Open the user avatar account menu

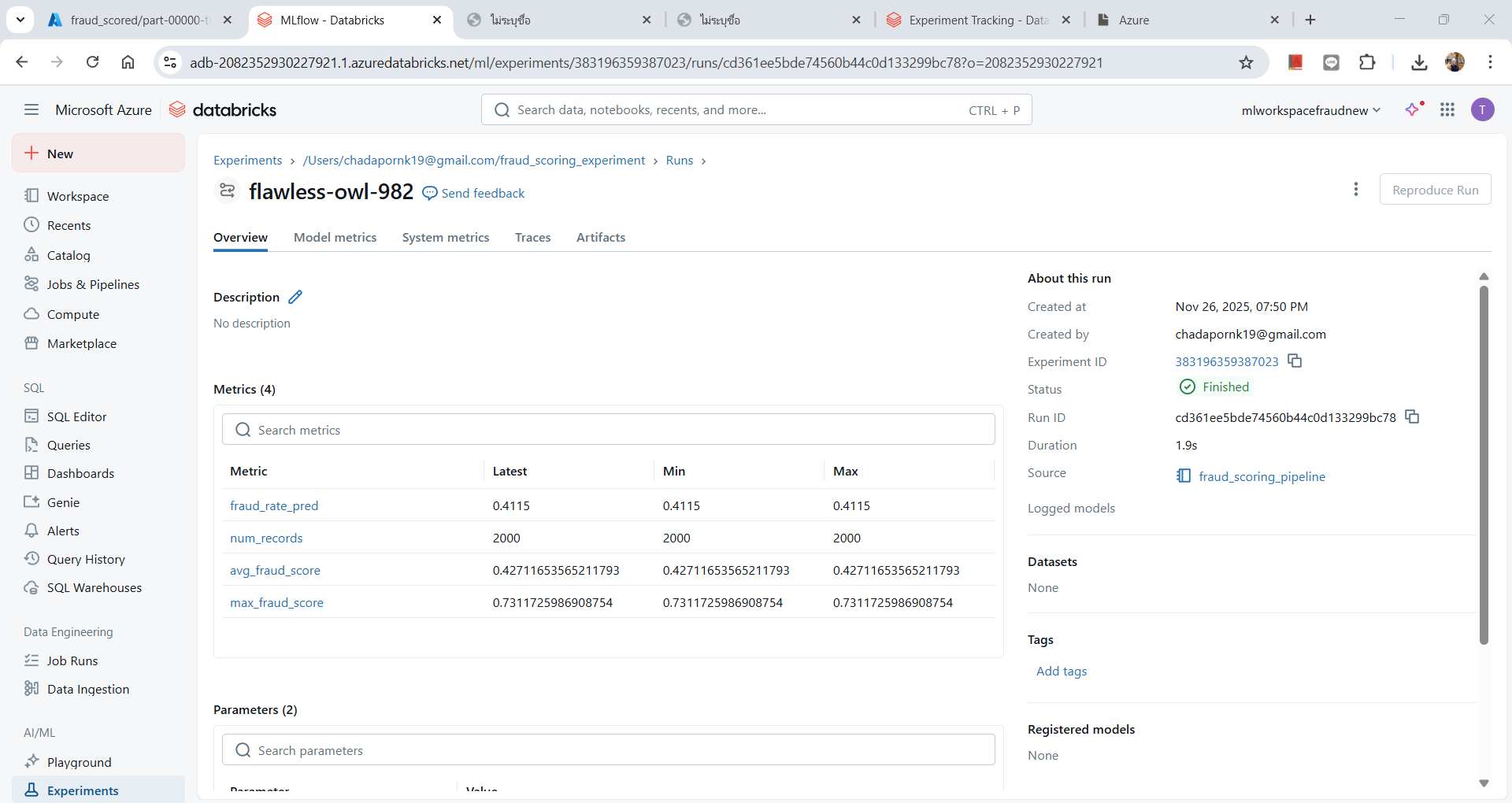(x=1483, y=109)
